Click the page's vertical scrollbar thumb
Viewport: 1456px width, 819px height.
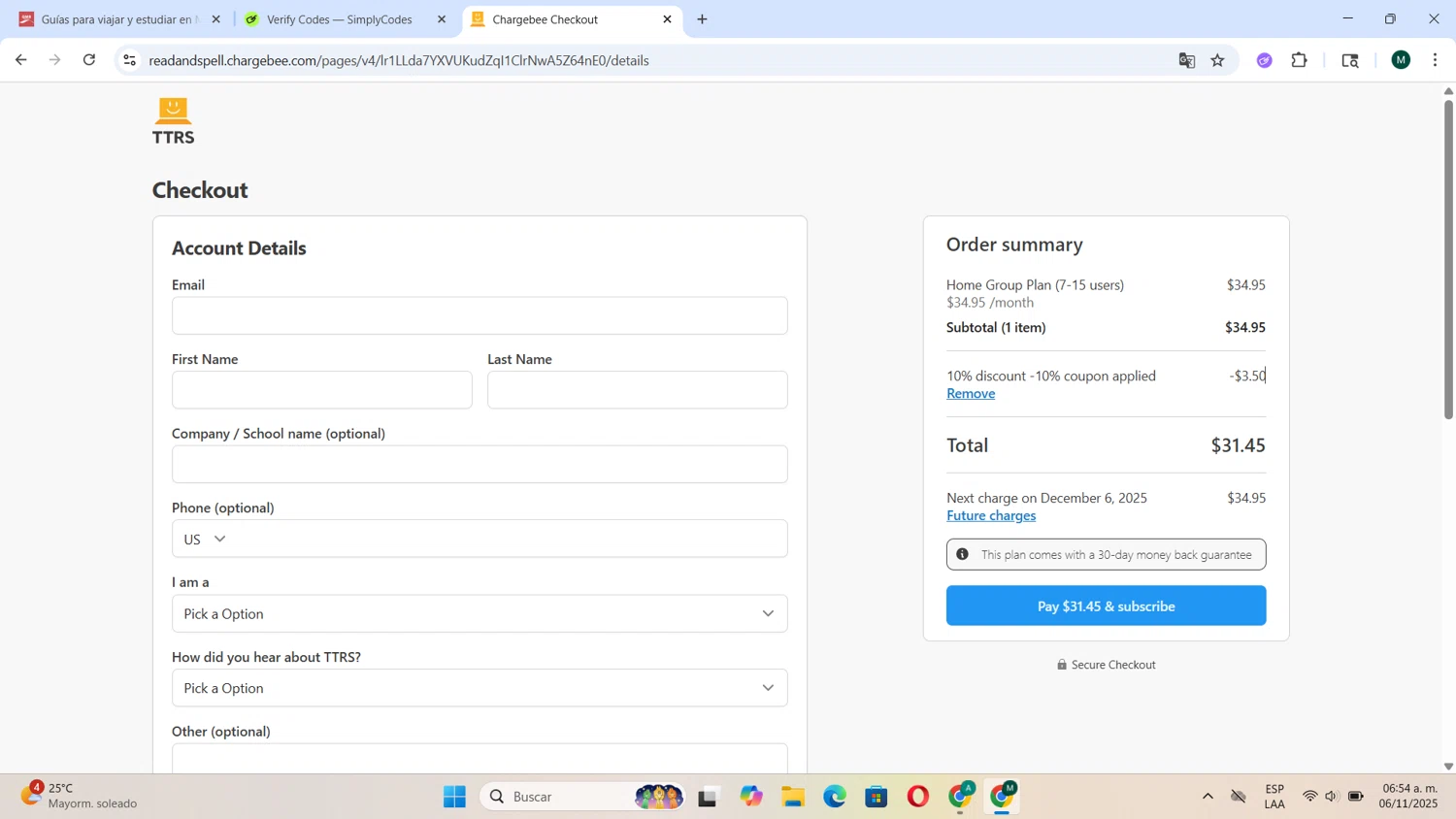[x=1448, y=259]
